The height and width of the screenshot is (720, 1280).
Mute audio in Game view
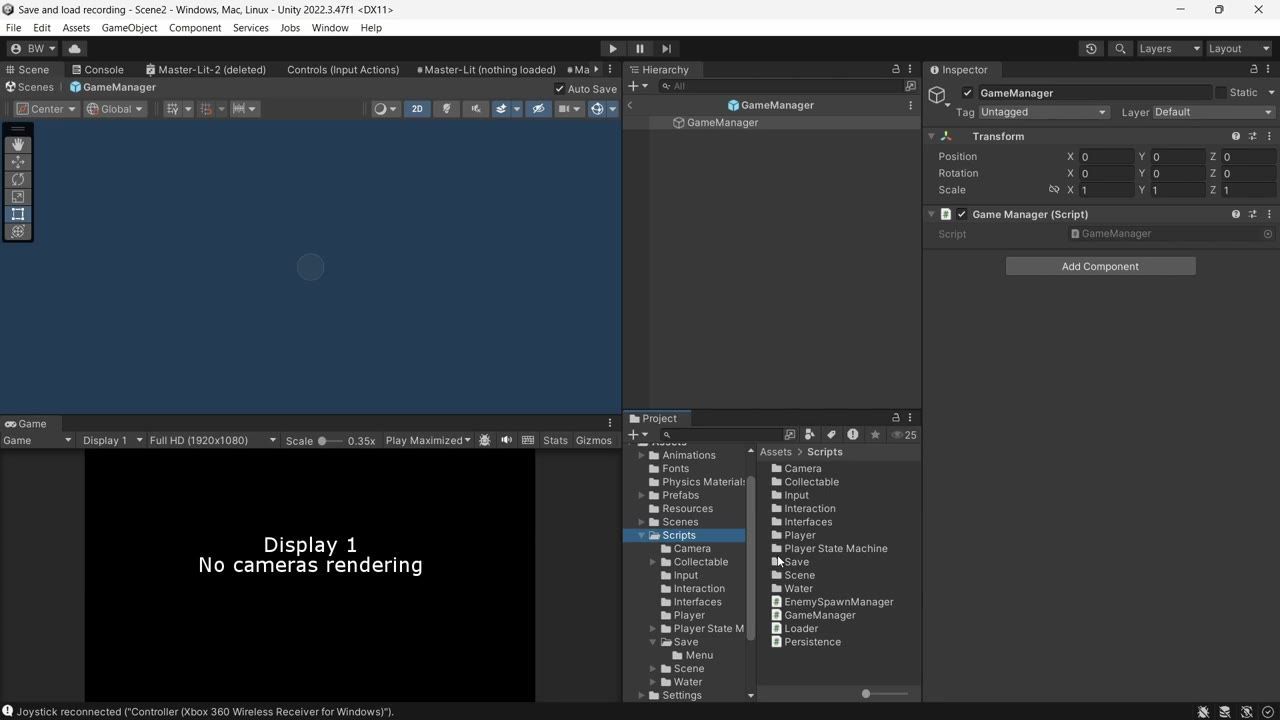click(506, 440)
